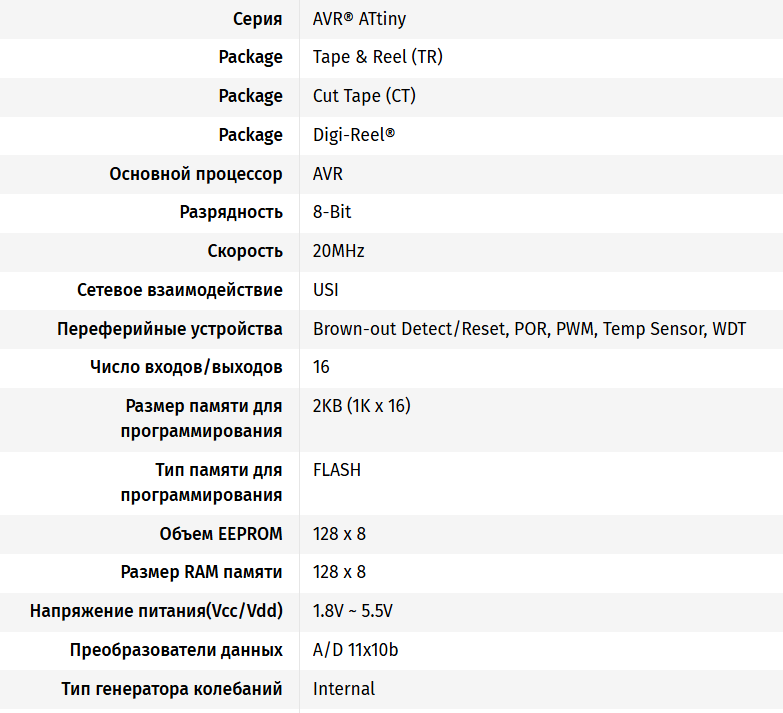Click the Объем EEPROM label
The height and width of the screenshot is (713, 783).
(x=221, y=534)
